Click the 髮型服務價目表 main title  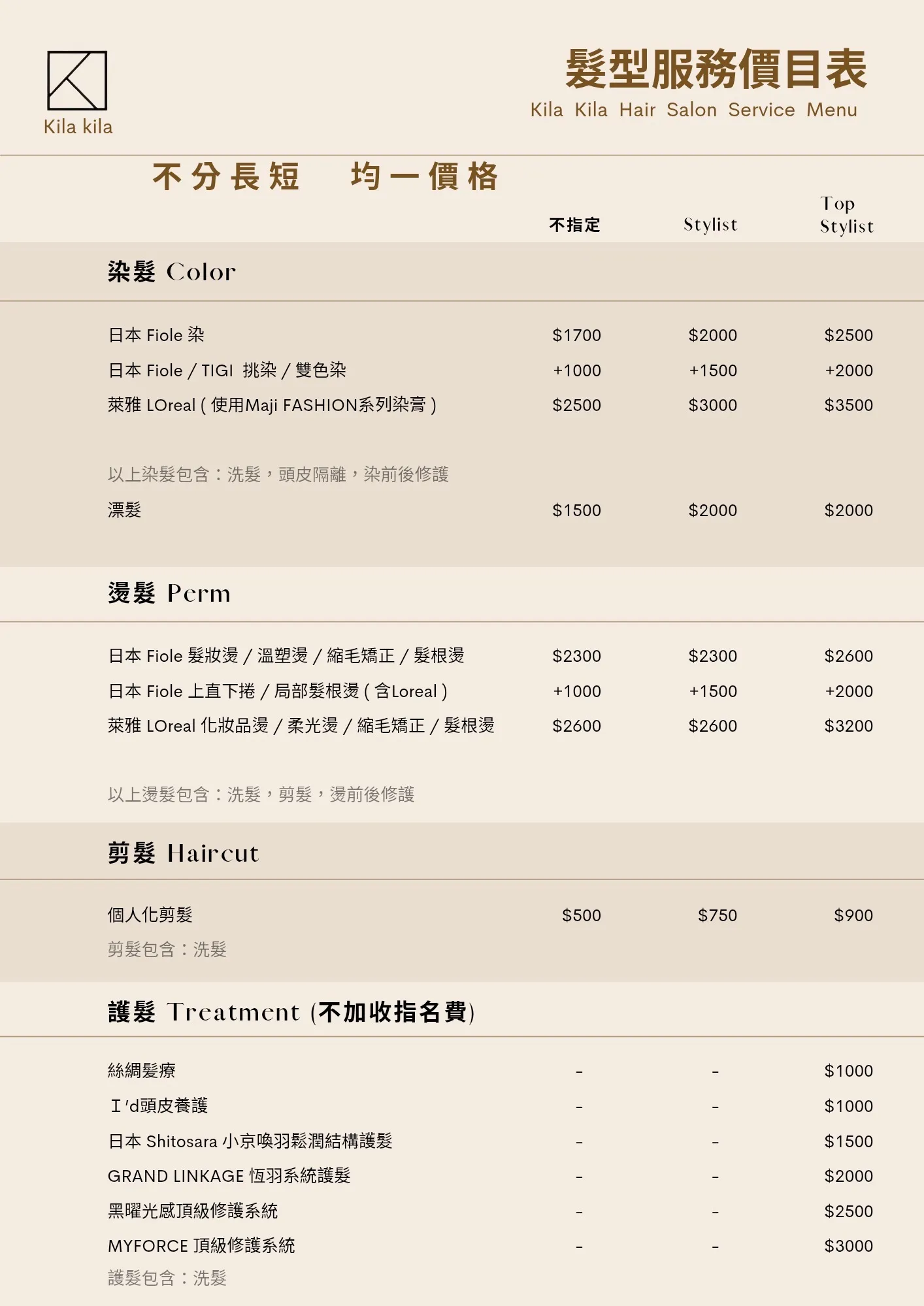[x=716, y=69]
